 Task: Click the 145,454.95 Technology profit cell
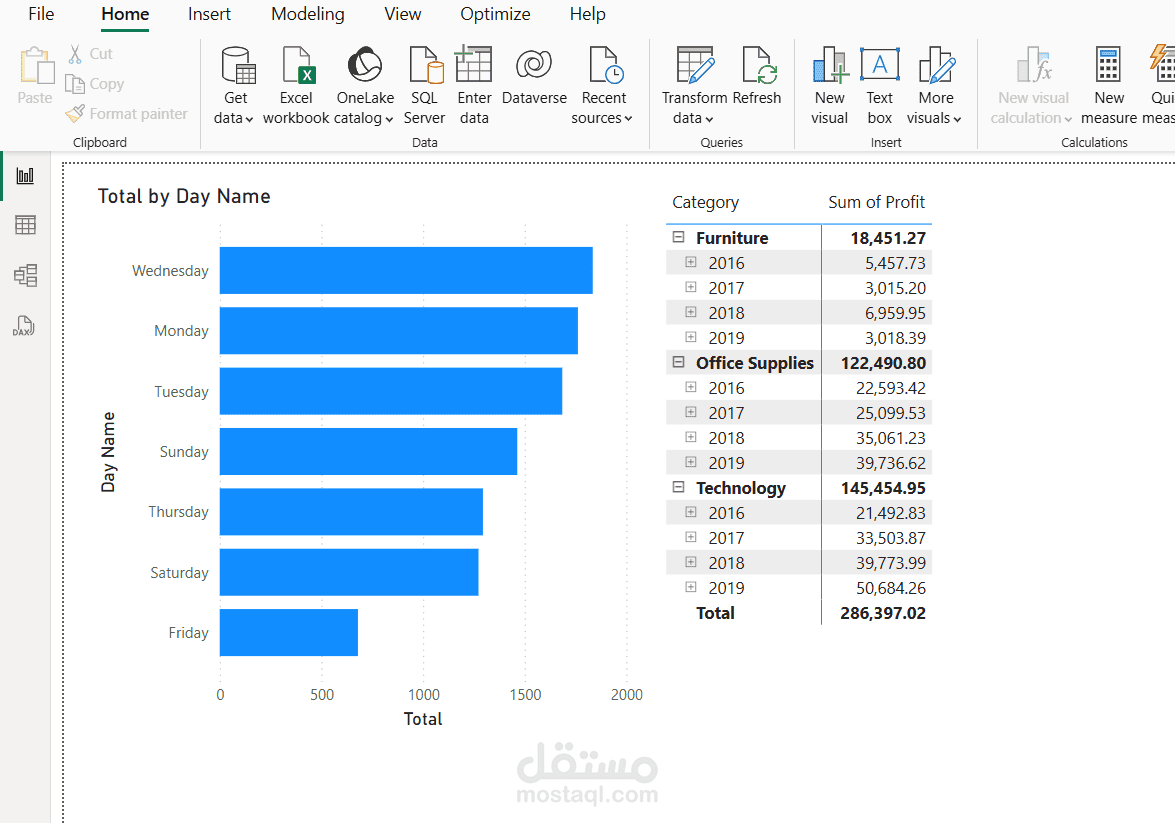point(883,488)
